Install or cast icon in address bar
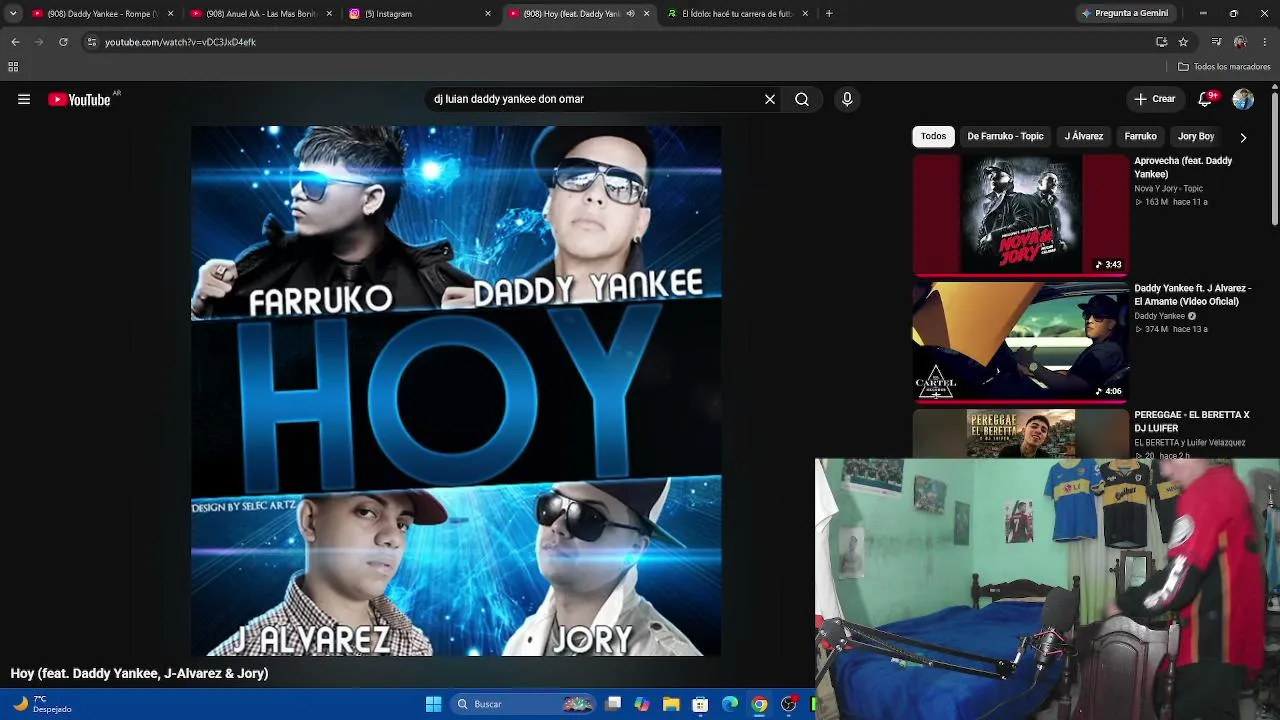The height and width of the screenshot is (720, 1280). tap(1161, 42)
